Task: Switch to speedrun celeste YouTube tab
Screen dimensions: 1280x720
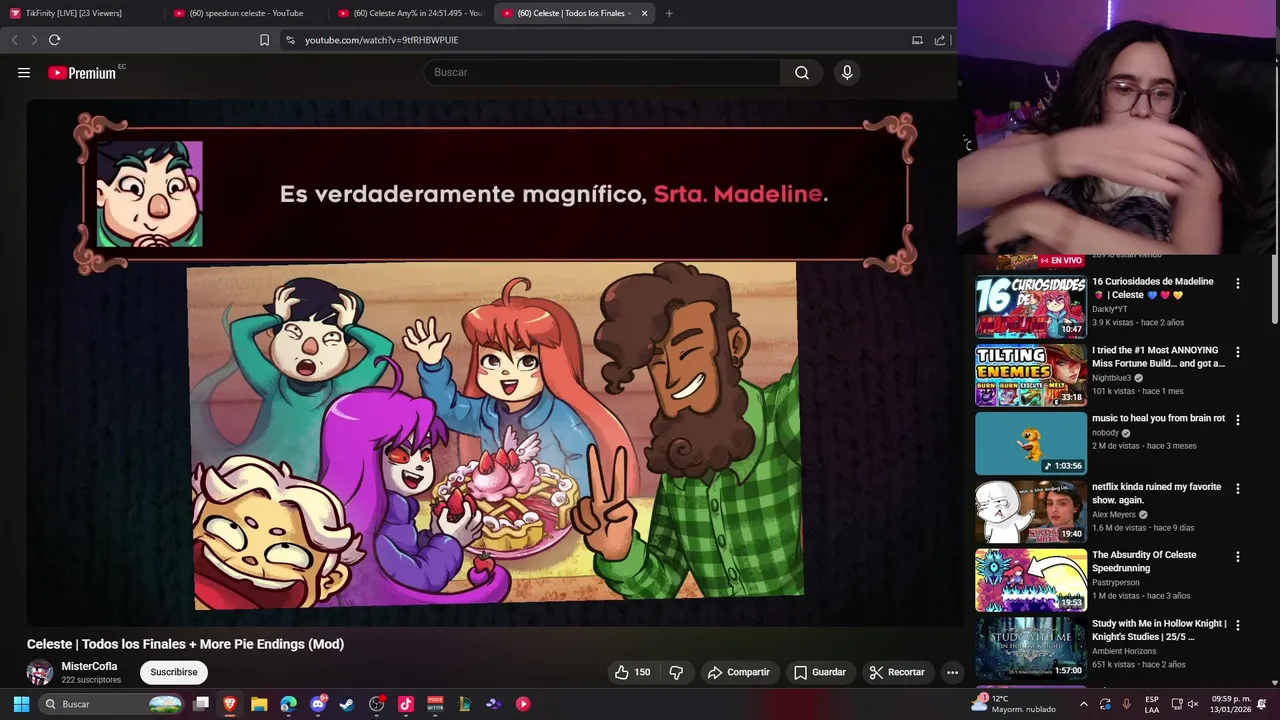Action: tap(245, 13)
